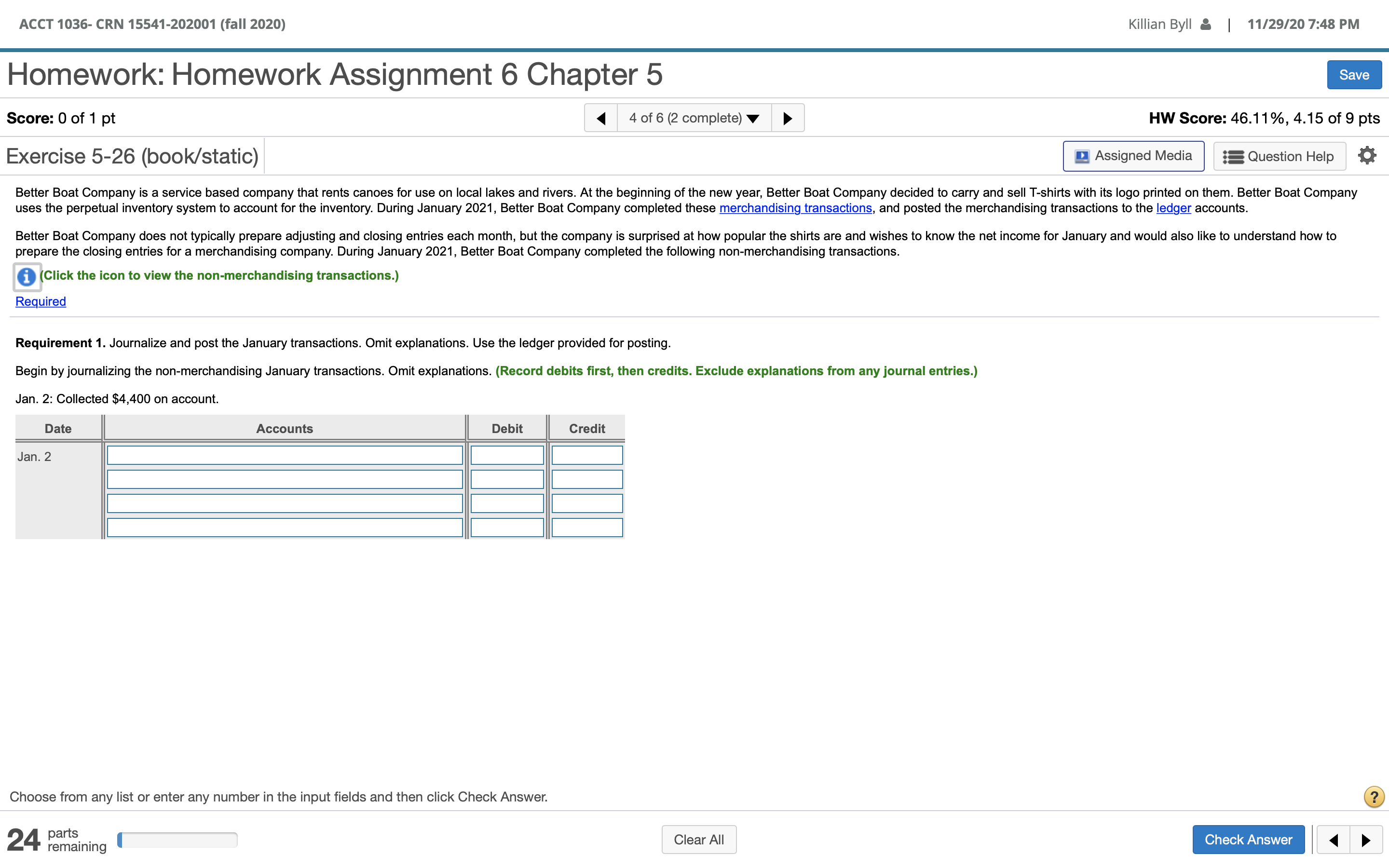Click the yellow help question mark icon
This screenshot has height=868, width=1389.
click(x=1374, y=796)
